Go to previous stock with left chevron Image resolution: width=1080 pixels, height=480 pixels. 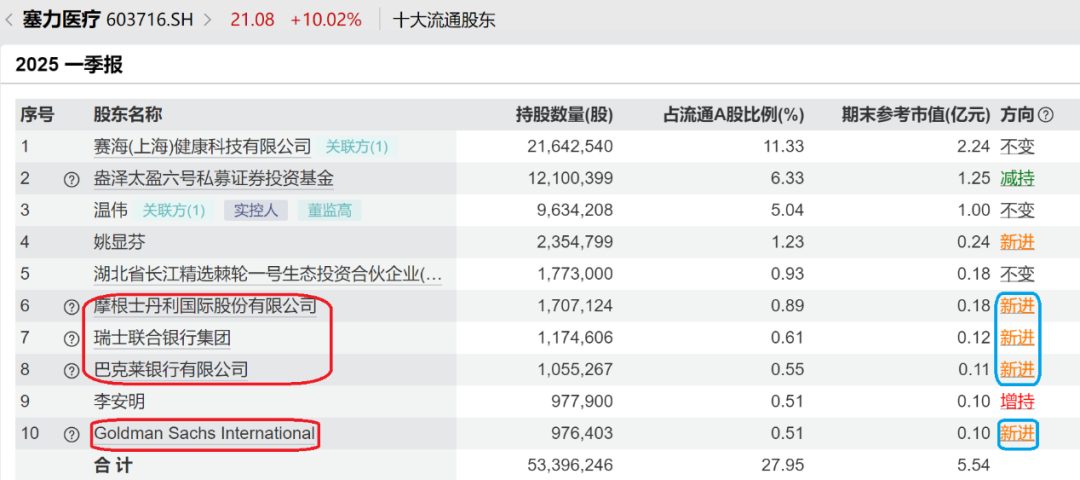tap(8, 20)
